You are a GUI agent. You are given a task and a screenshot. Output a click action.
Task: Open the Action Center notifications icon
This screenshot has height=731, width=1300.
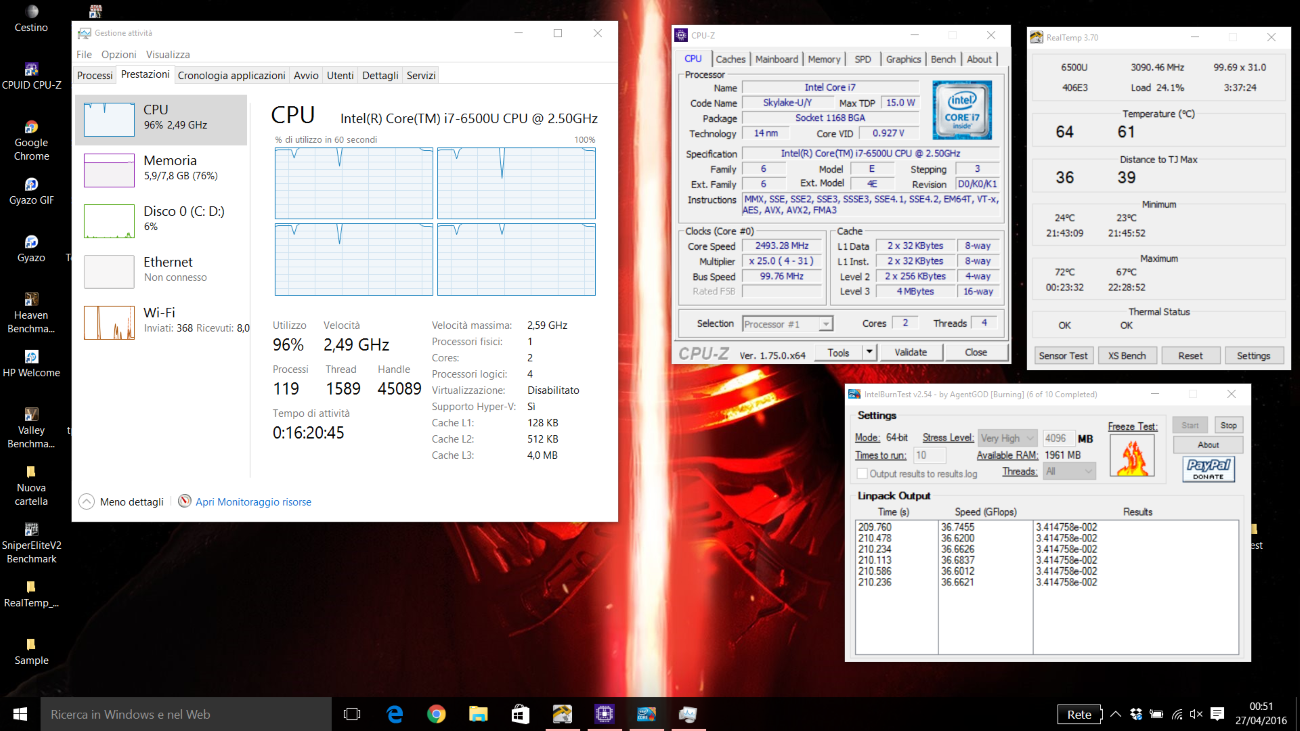tap(1217, 714)
